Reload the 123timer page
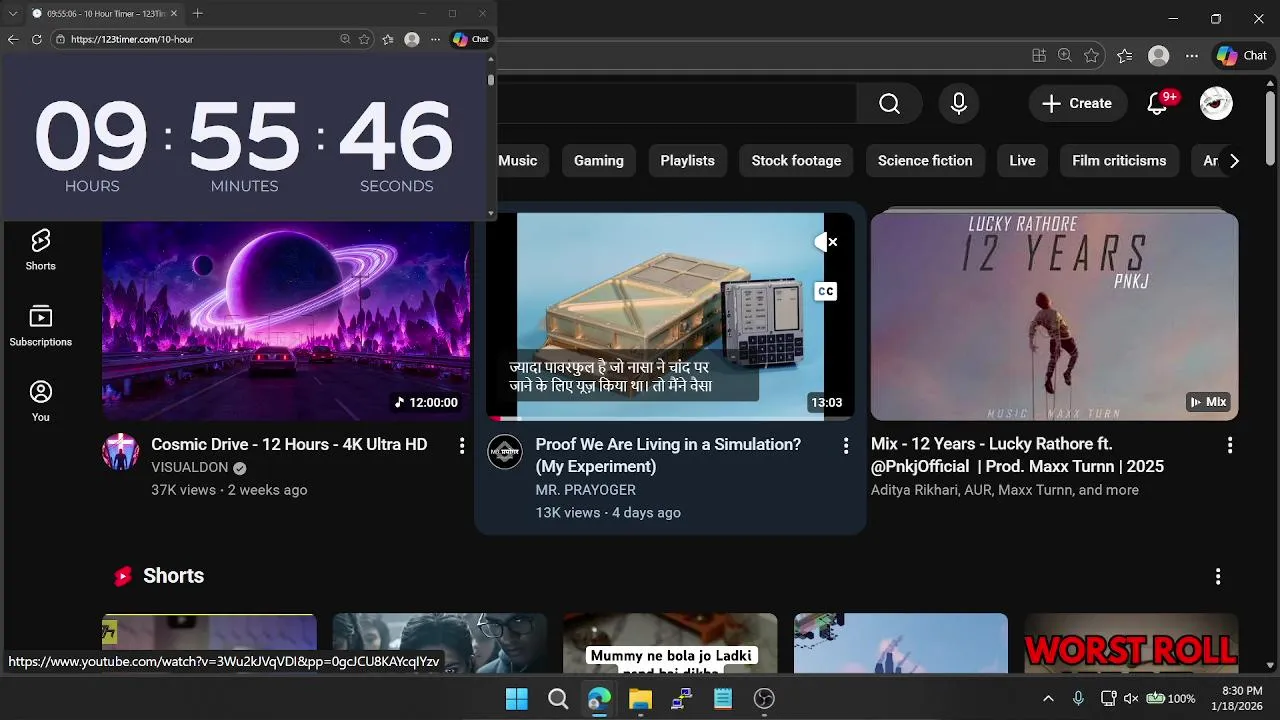Image resolution: width=1280 pixels, height=720 pixels. click(37, 39)
